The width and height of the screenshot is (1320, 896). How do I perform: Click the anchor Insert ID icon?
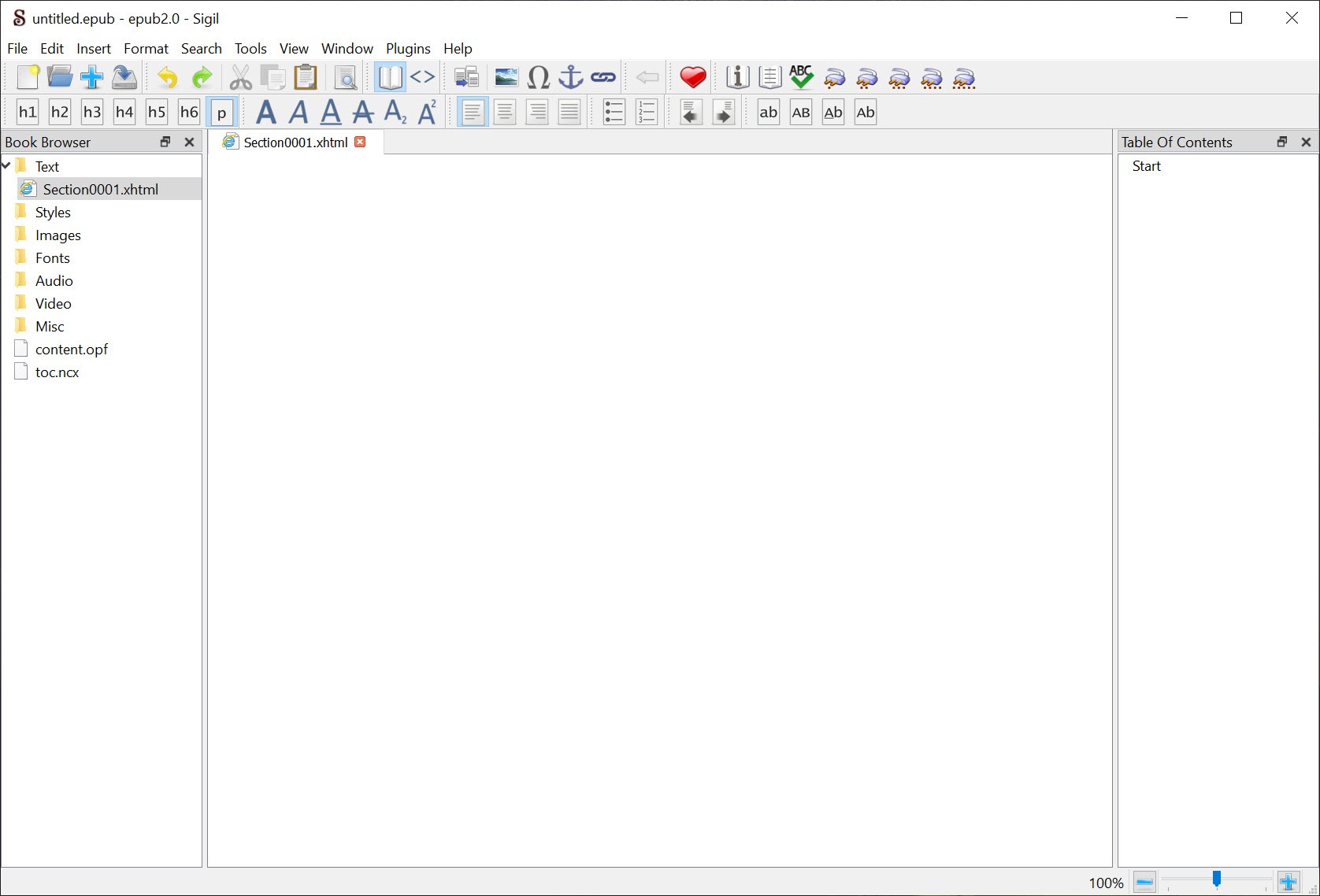(x=570, y=77)
